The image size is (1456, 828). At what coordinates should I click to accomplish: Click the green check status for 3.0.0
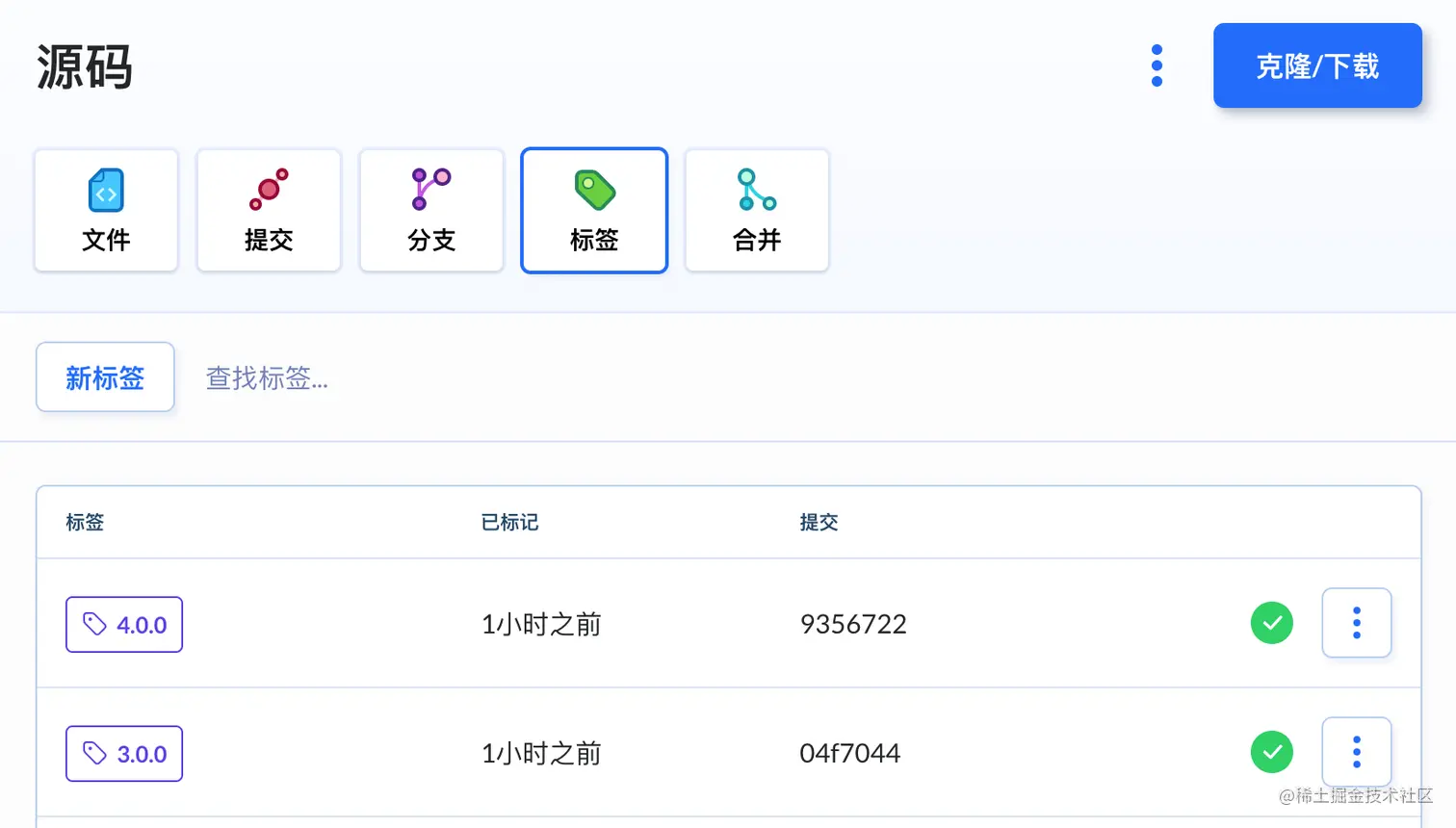click(x=1271, y=752)
